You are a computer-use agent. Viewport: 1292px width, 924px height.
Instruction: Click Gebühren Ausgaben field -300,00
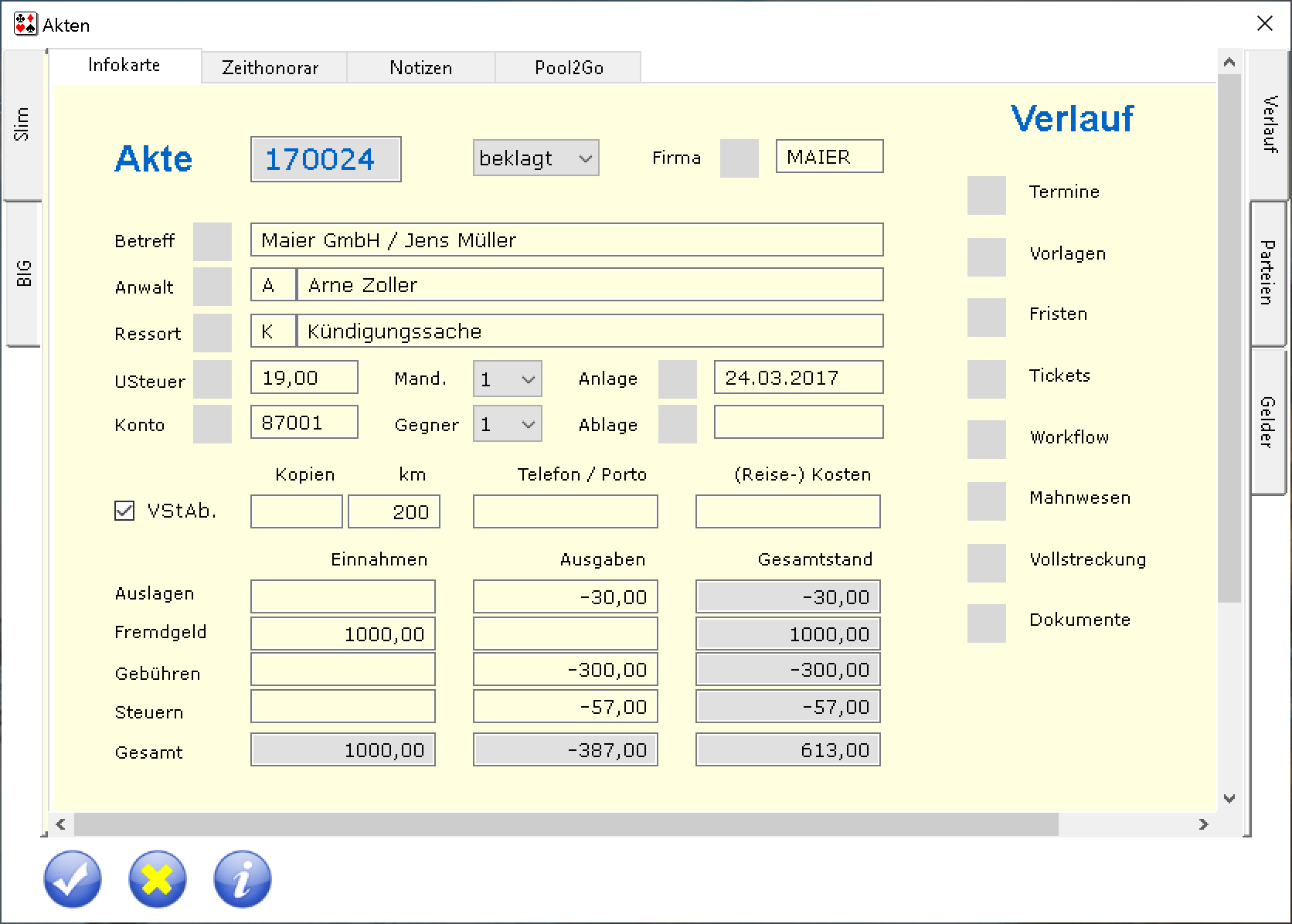[x=566, y=669]
